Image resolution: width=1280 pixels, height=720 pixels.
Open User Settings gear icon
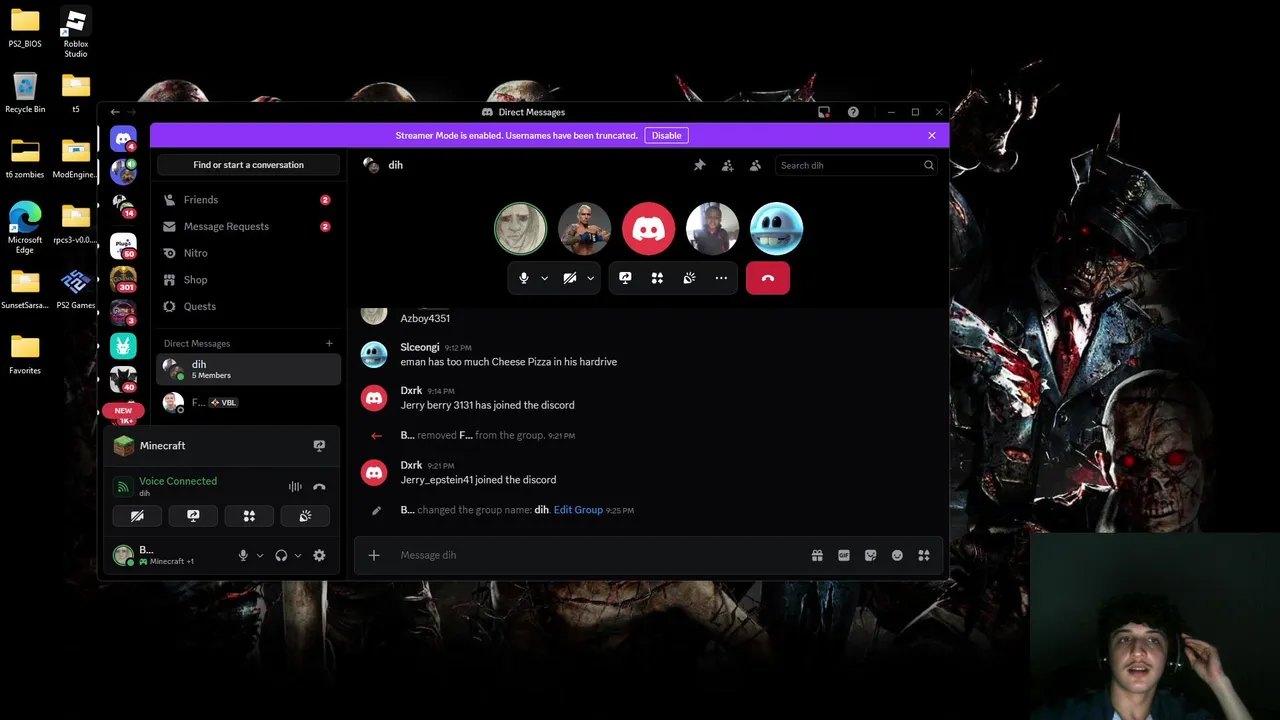319,555
